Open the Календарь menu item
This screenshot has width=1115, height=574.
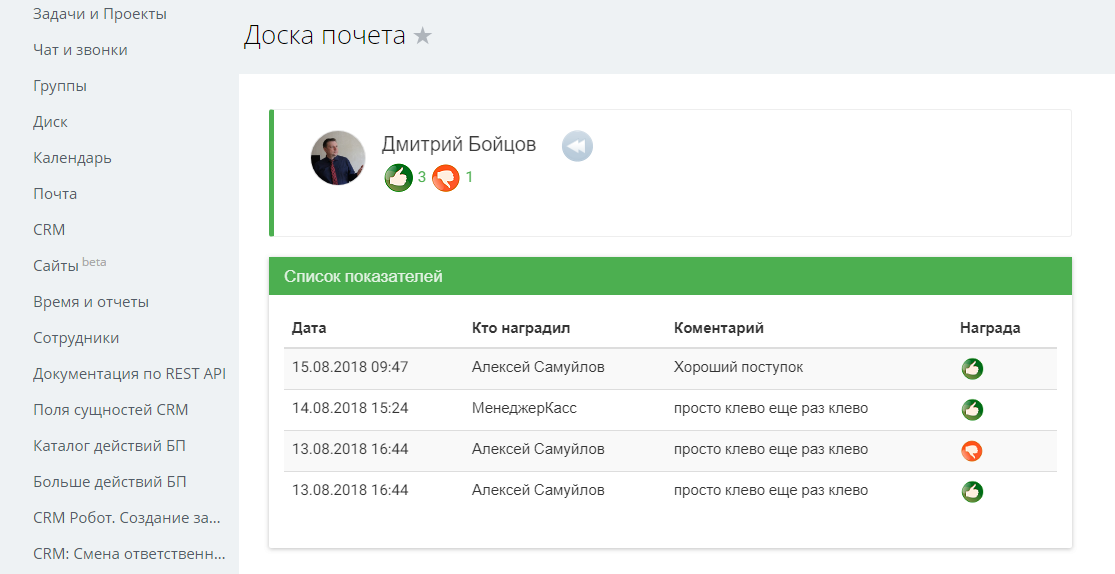(x=72, y=158)
